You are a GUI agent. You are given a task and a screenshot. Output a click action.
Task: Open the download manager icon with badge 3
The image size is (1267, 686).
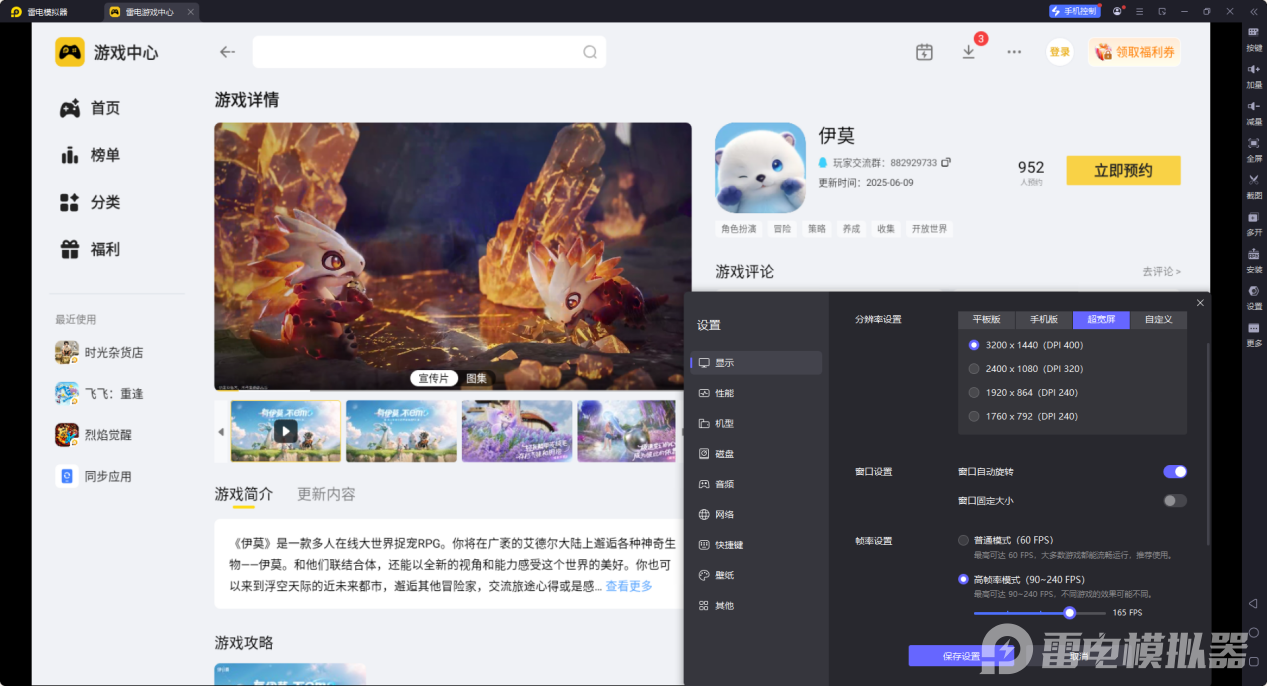click(968, 50)
